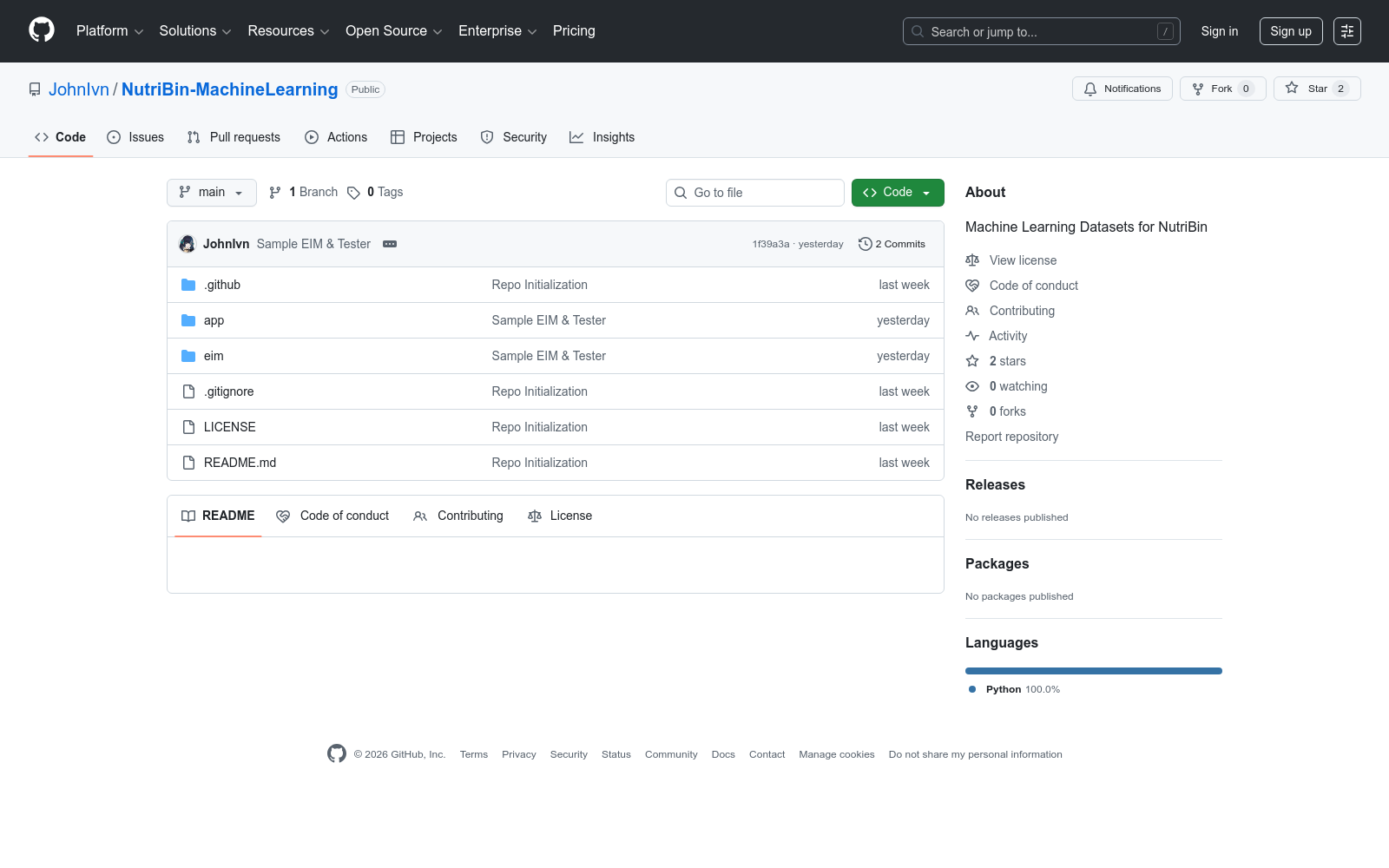Screen dimensions: 1389x868
Task: Click the Terms footer link
Action: tap(474, 754)
